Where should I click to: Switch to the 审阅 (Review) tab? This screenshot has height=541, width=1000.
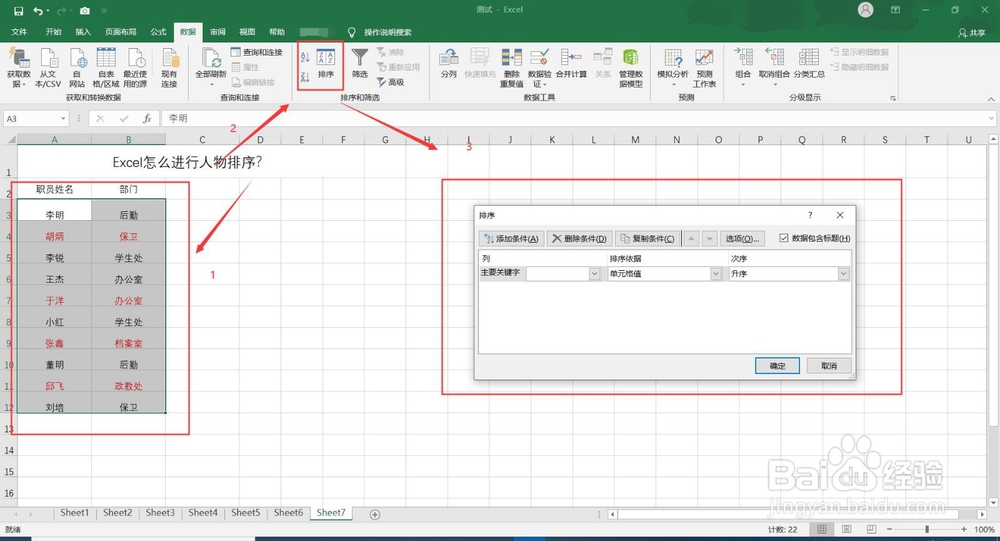click(x=217, y=32)
